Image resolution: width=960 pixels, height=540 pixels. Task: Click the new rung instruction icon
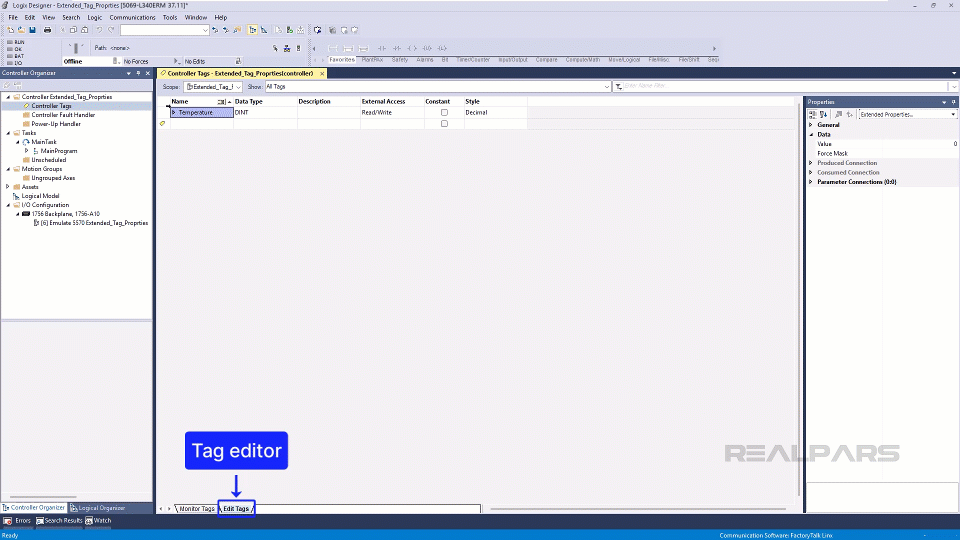point(332,48)
